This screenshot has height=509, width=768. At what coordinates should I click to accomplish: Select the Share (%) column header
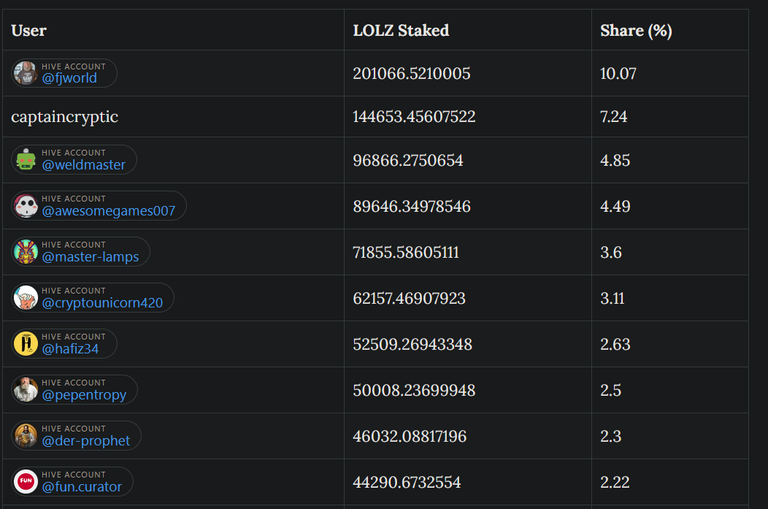point(636,30)
